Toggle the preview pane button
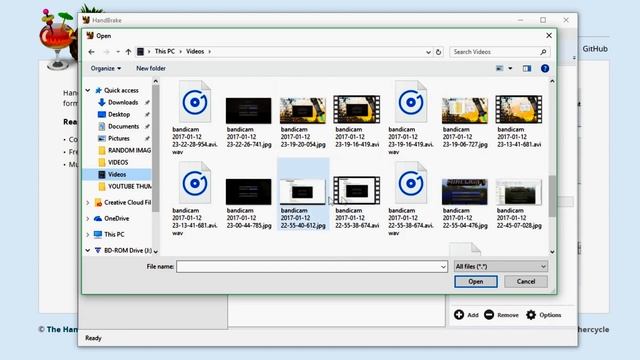640x360 pixels. pyautogui.click(x=527, y=68)
